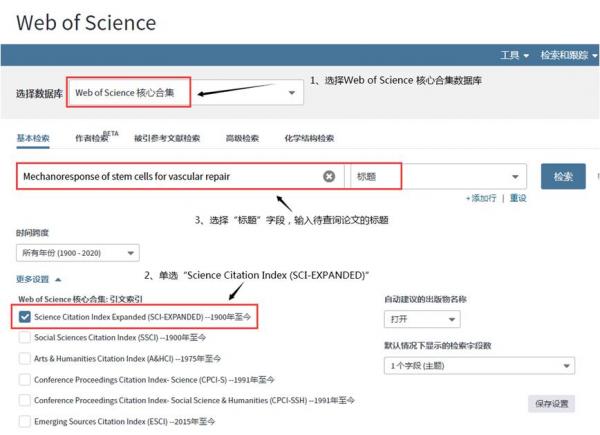Open the 1个字段 (主题) dropdown

point(479,366)
